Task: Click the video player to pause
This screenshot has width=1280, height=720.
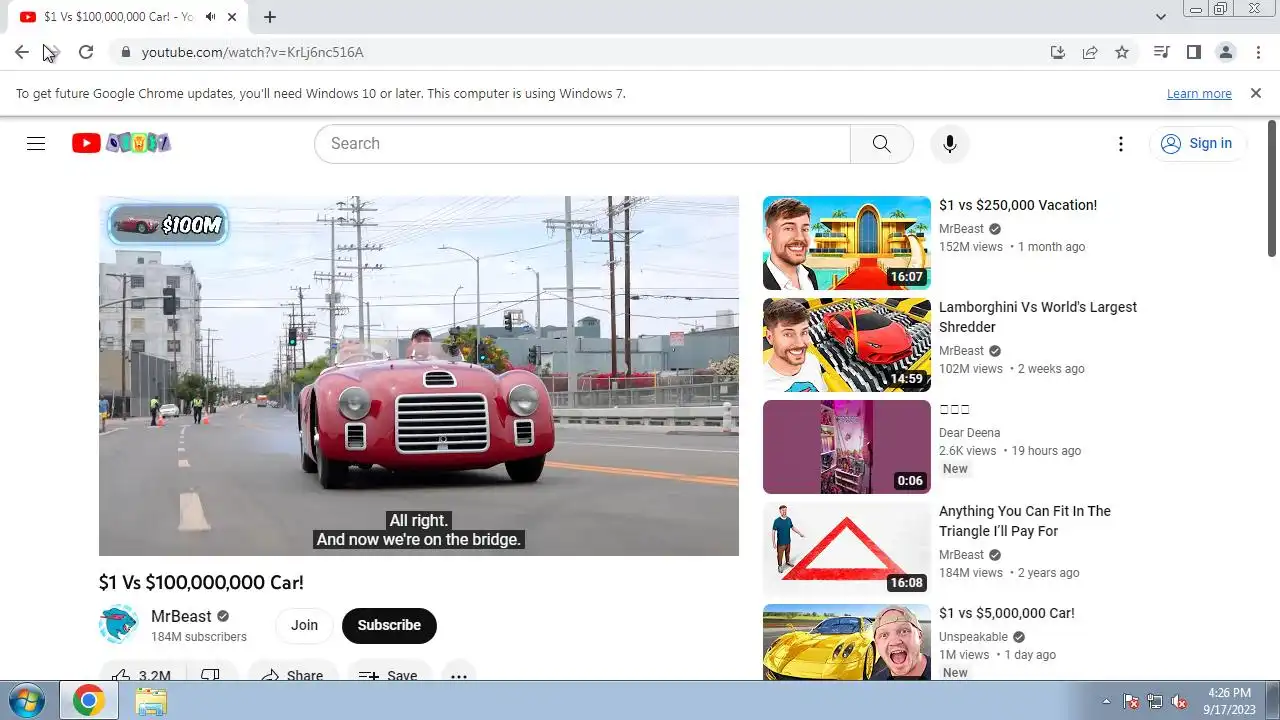Action: (x=419, y=376)
